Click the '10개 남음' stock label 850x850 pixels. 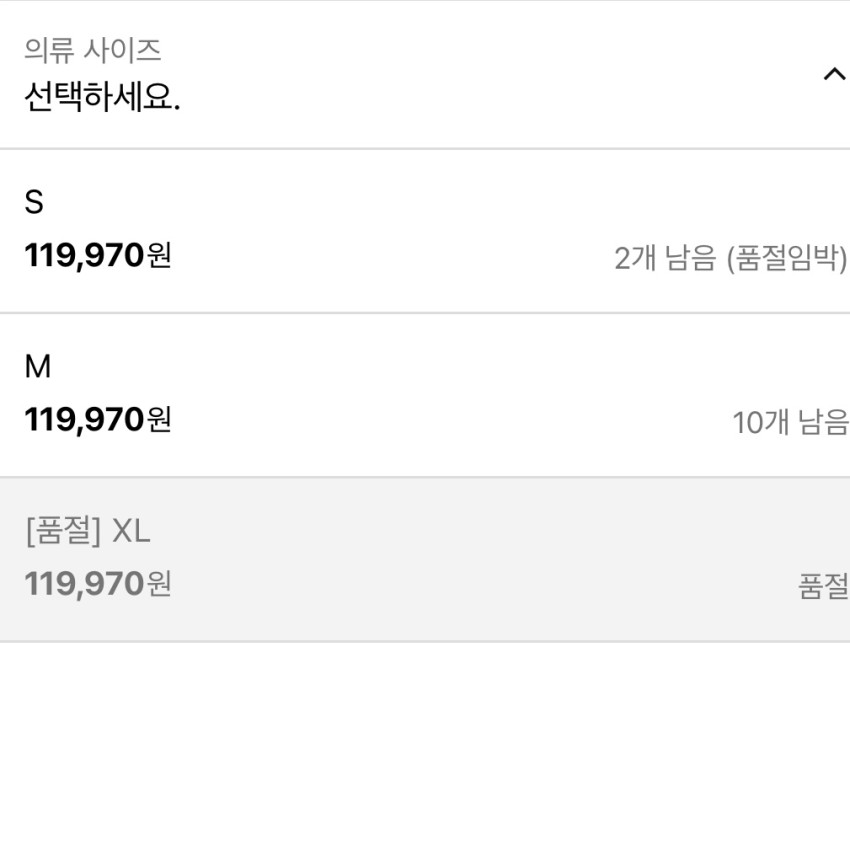click(x=790, y=423)
